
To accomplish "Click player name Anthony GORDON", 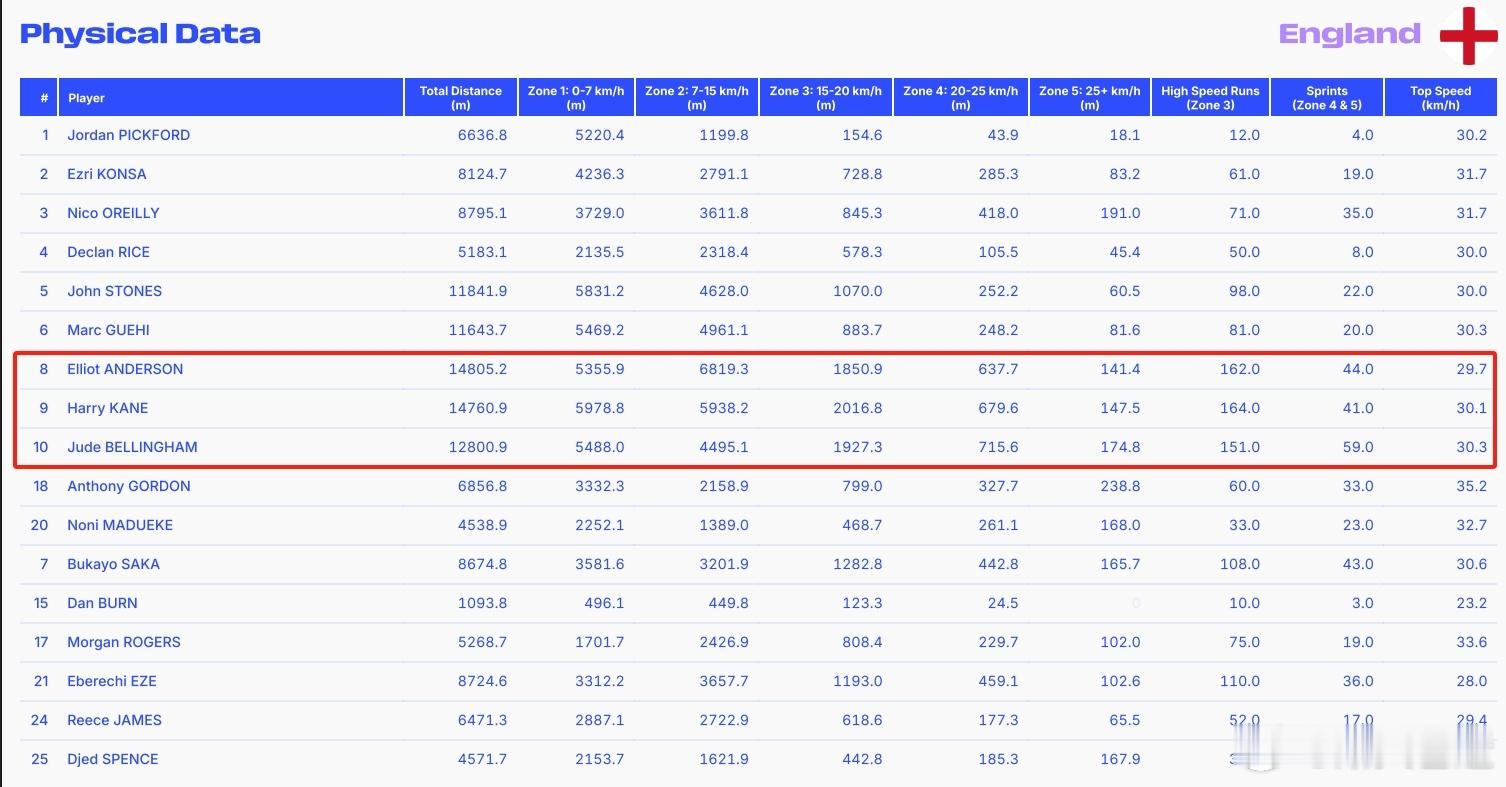I will [x=129, y=486].
